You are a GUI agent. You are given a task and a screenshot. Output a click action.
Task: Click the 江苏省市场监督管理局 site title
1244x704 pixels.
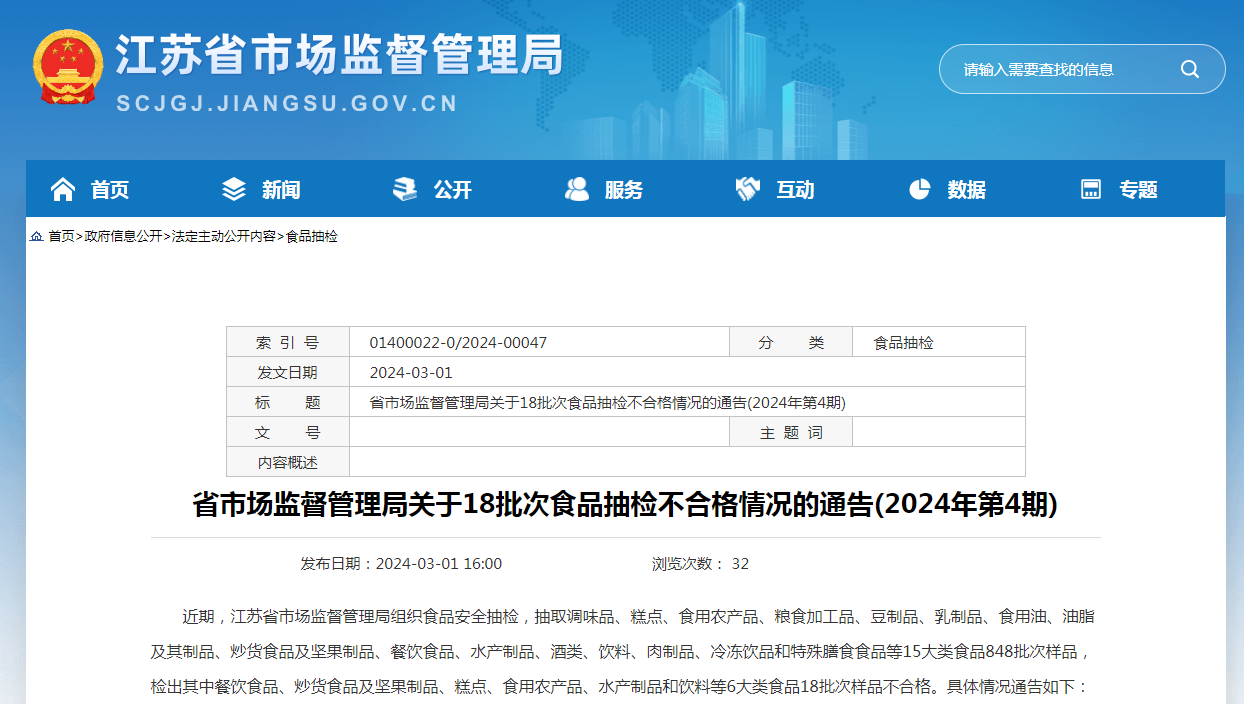[x=338, y=54]
